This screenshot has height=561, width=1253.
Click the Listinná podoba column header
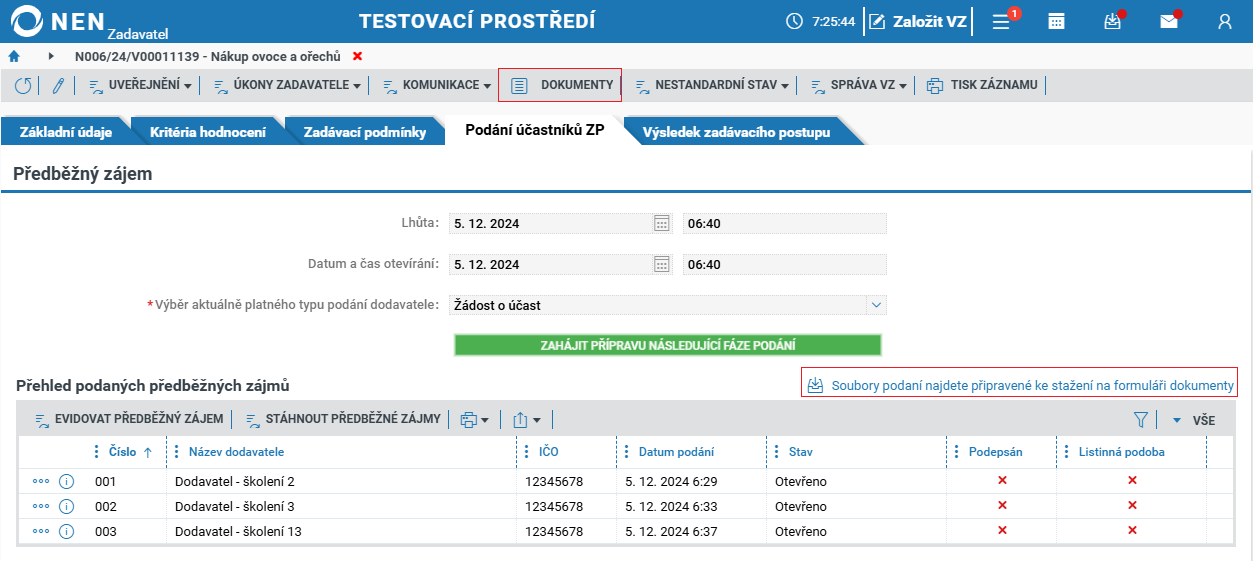1121,452
